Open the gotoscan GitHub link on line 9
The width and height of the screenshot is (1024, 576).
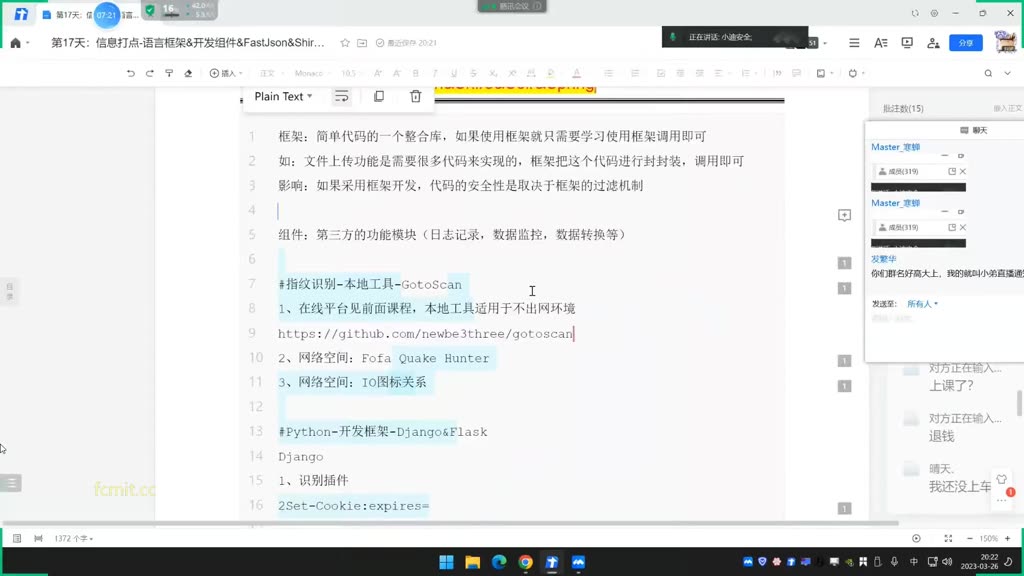tap(426, 334)
